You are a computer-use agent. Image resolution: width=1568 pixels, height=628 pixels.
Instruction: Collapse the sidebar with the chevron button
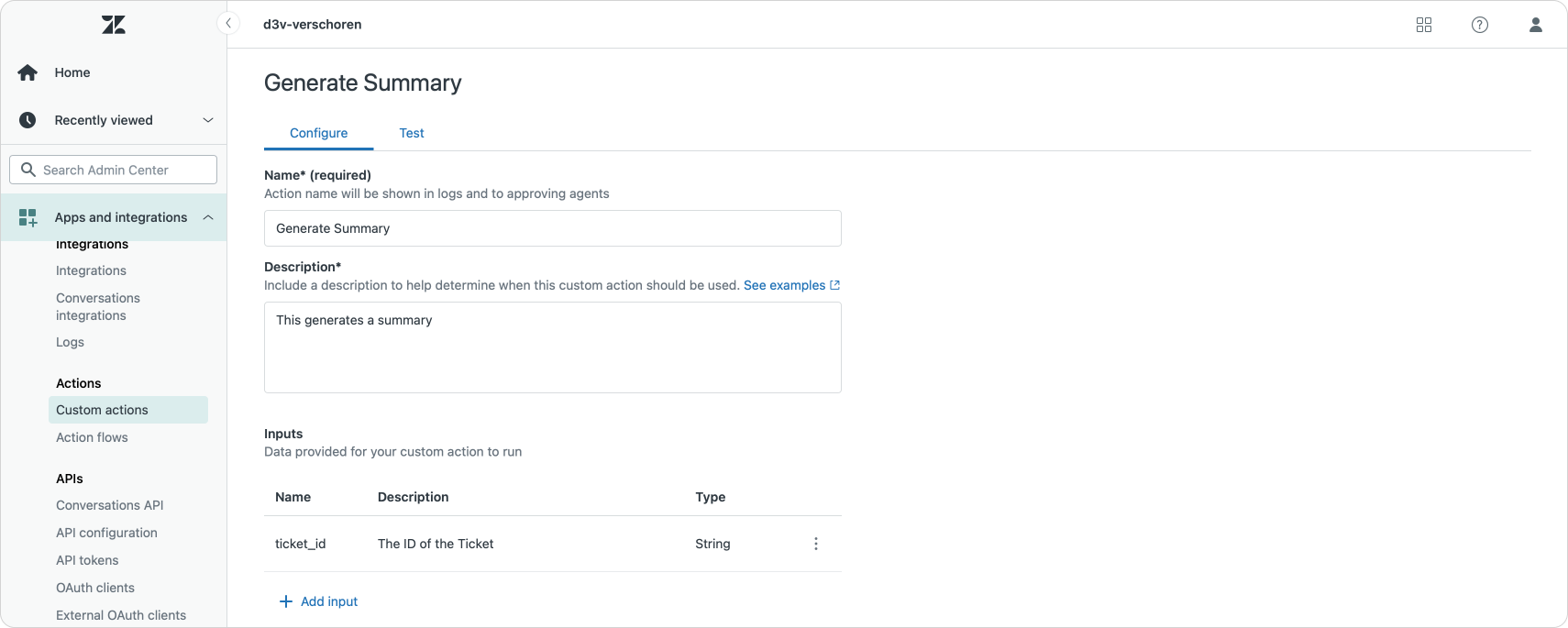(x=228, y=23)
